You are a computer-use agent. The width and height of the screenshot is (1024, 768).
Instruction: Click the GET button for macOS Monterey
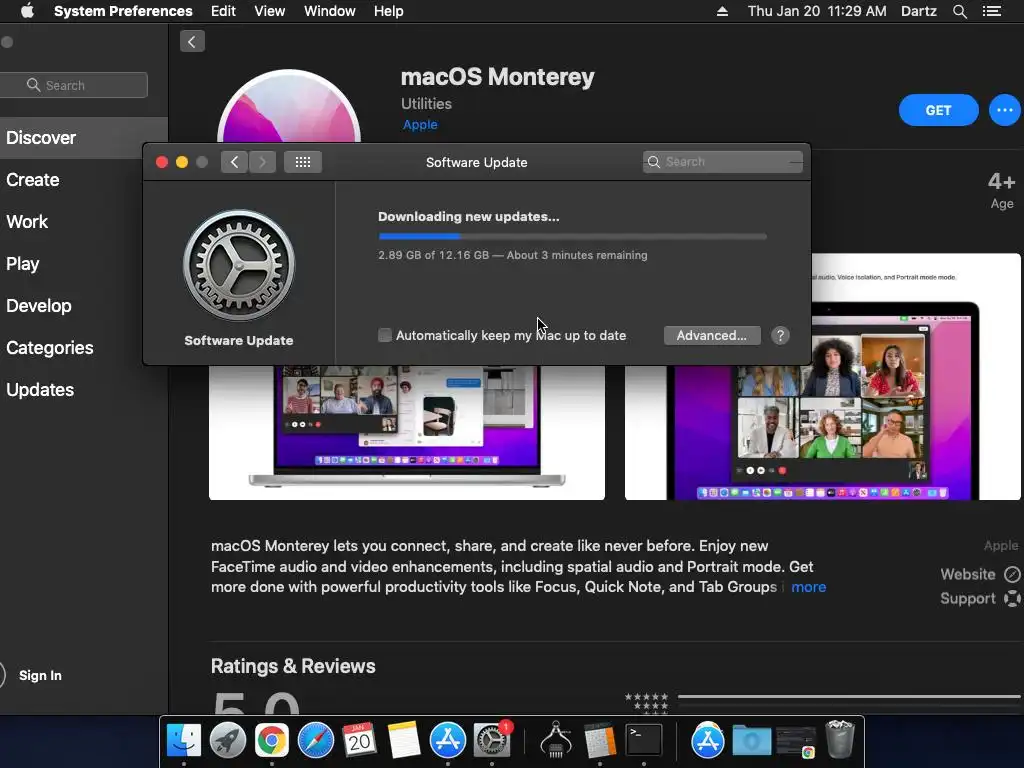click(x=938, y=110)
